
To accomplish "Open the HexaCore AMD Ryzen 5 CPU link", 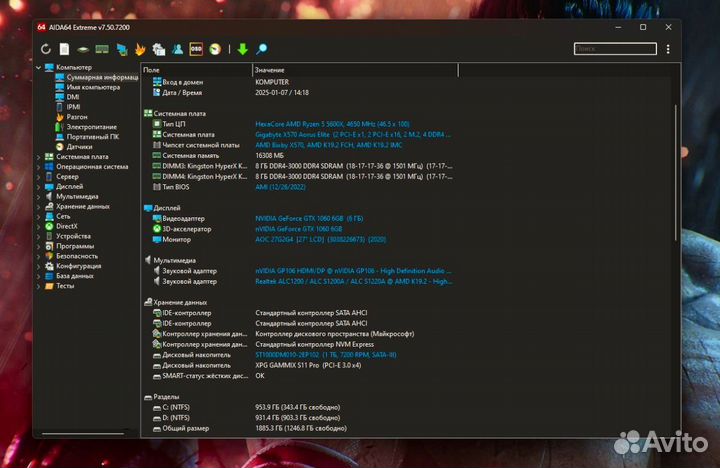I will (332, 124).
